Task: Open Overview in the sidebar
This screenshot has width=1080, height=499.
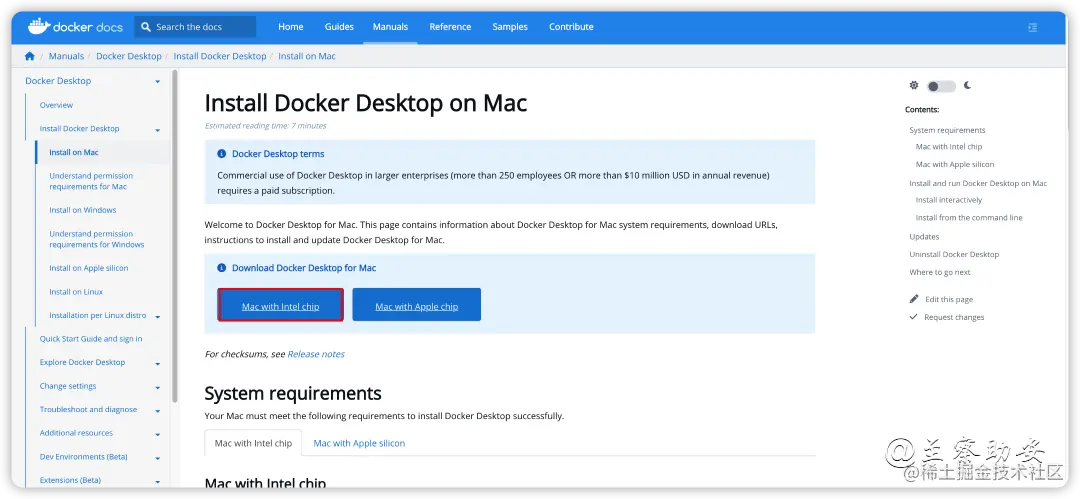Action: click(56, 105)
